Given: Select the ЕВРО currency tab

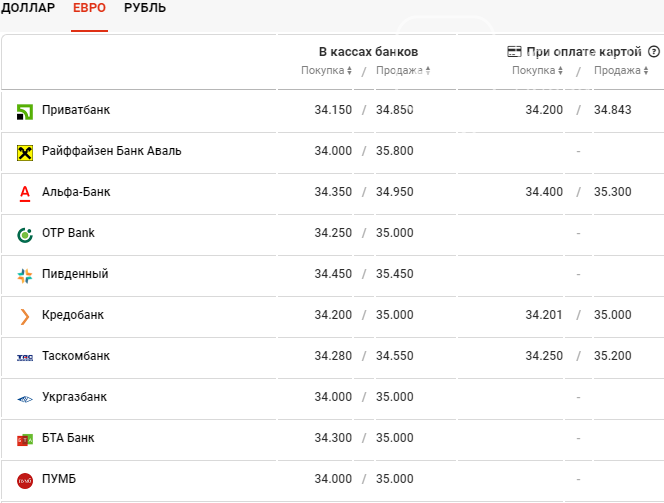Looking at the screenshot, I should point(89,8).
